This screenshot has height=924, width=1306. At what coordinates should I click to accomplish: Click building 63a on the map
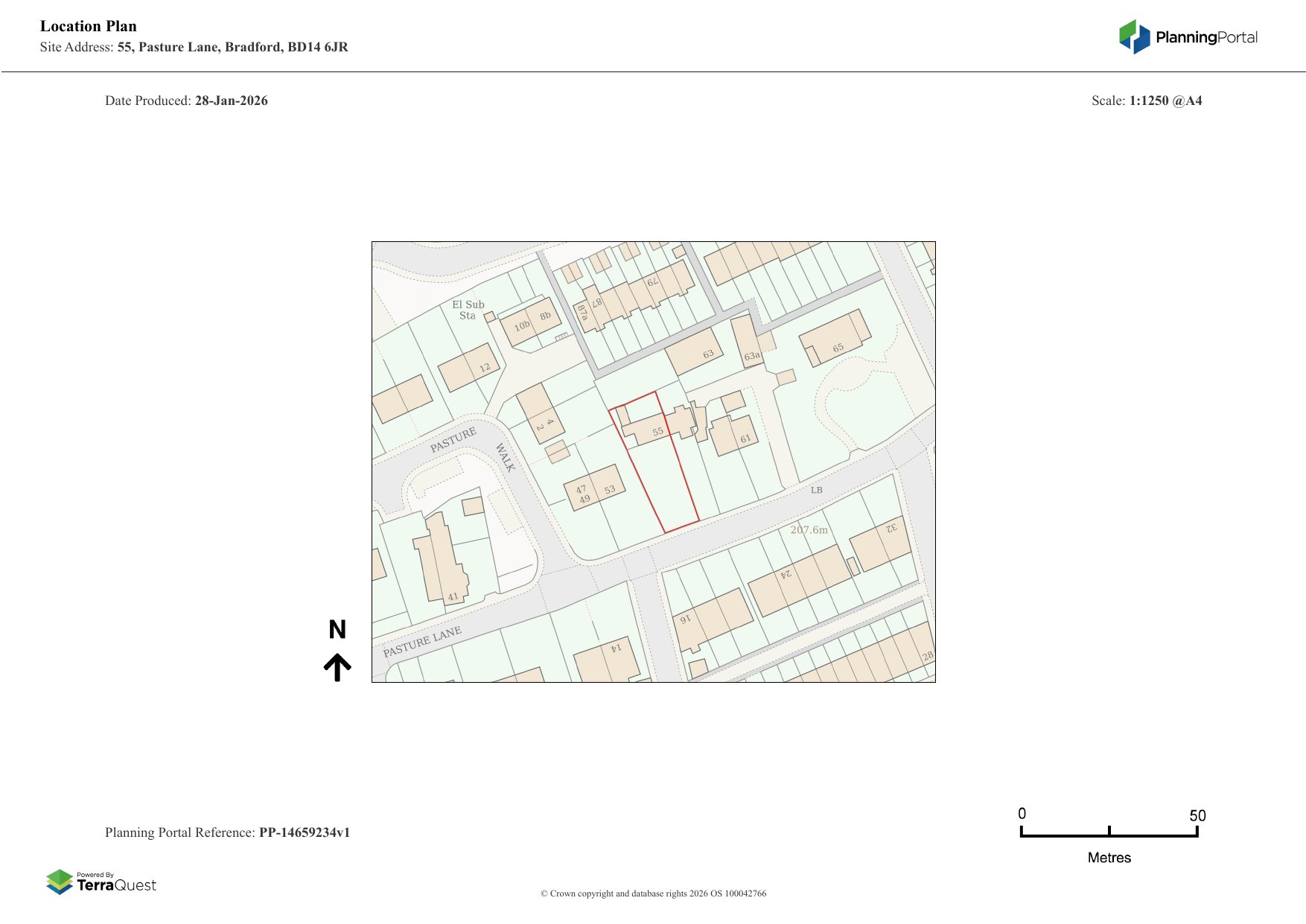point(751,355)
